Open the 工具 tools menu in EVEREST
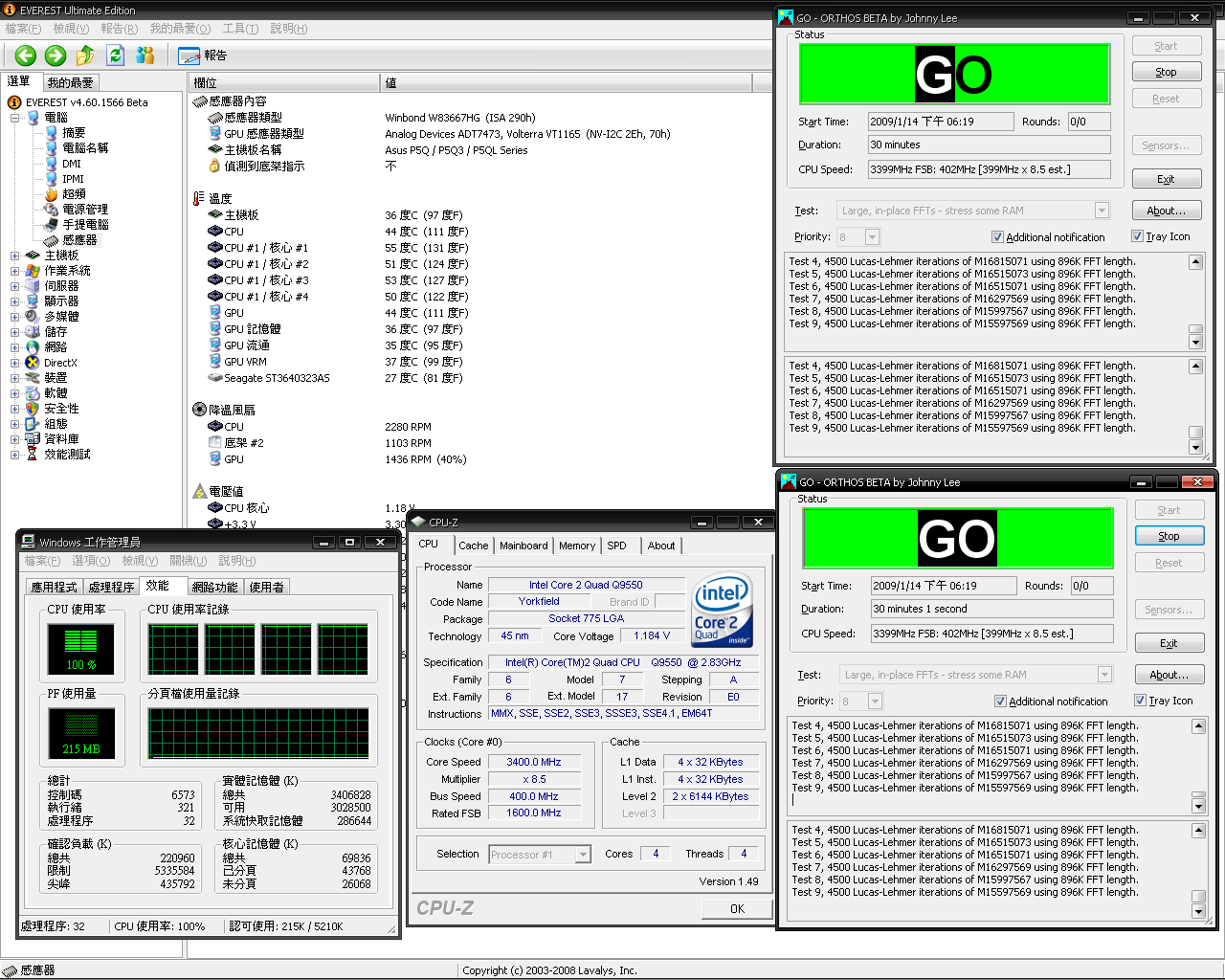This screenshot has width=1225, height=980. pyautogui.click(x=240, y=29)
